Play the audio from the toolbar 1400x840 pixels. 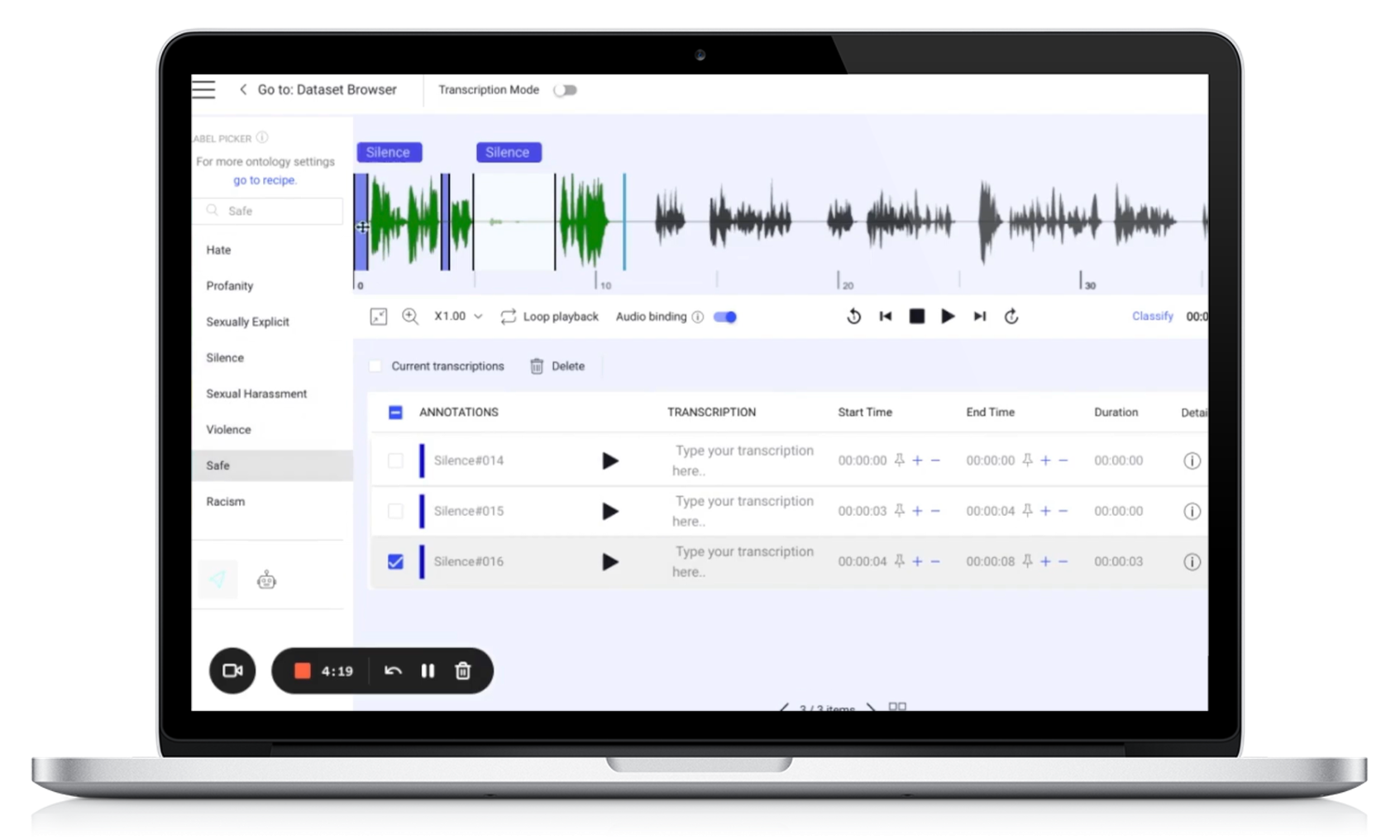click(948, 317)
